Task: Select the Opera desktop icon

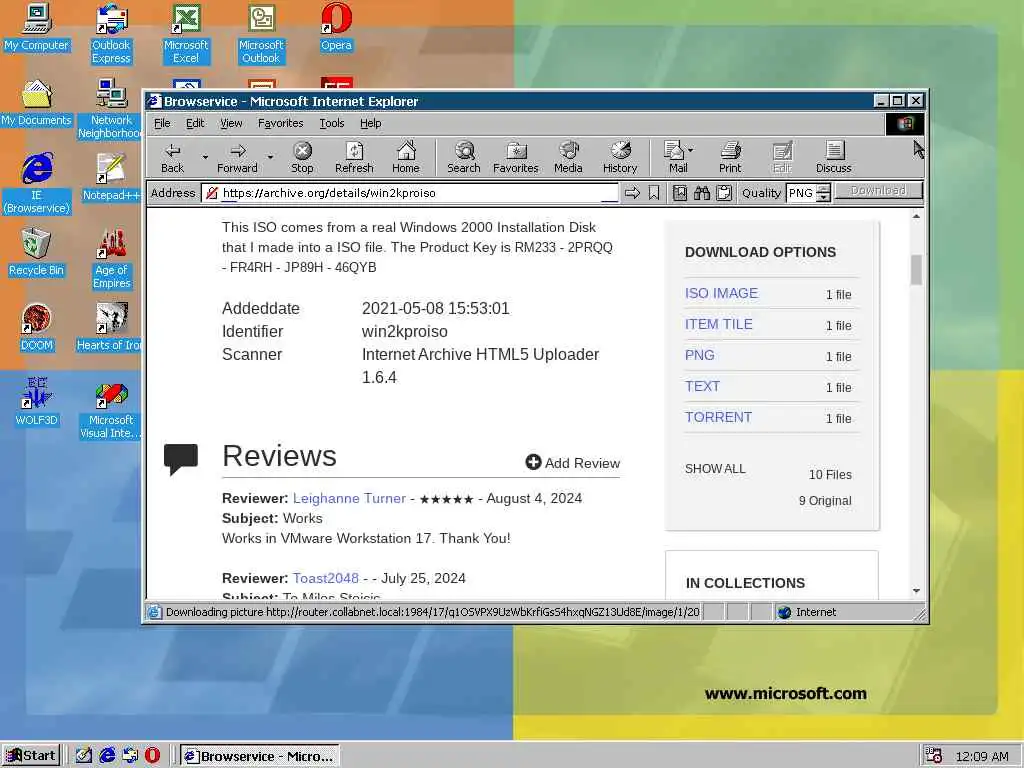Action: point(336,27)
